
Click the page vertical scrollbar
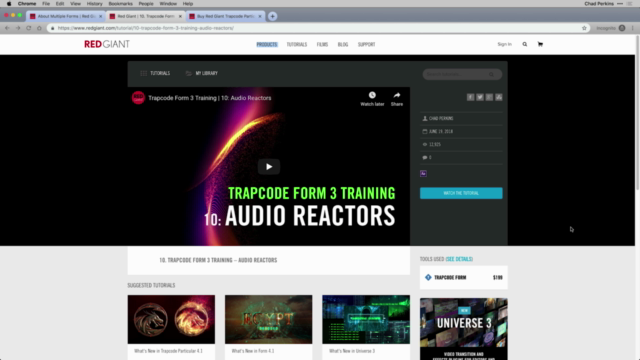click(638, 113)
